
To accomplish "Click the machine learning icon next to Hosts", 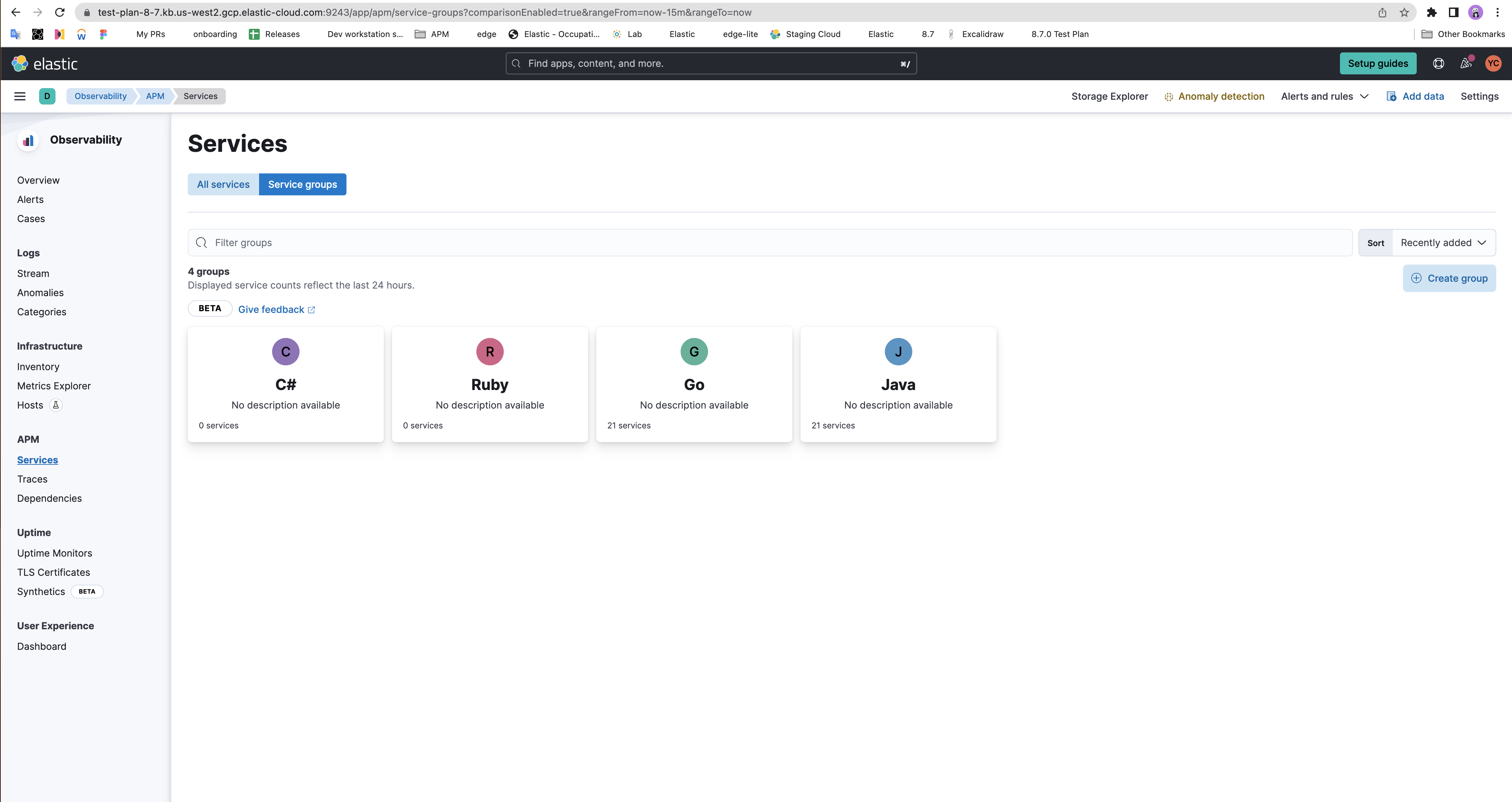I will pos(55,404).
